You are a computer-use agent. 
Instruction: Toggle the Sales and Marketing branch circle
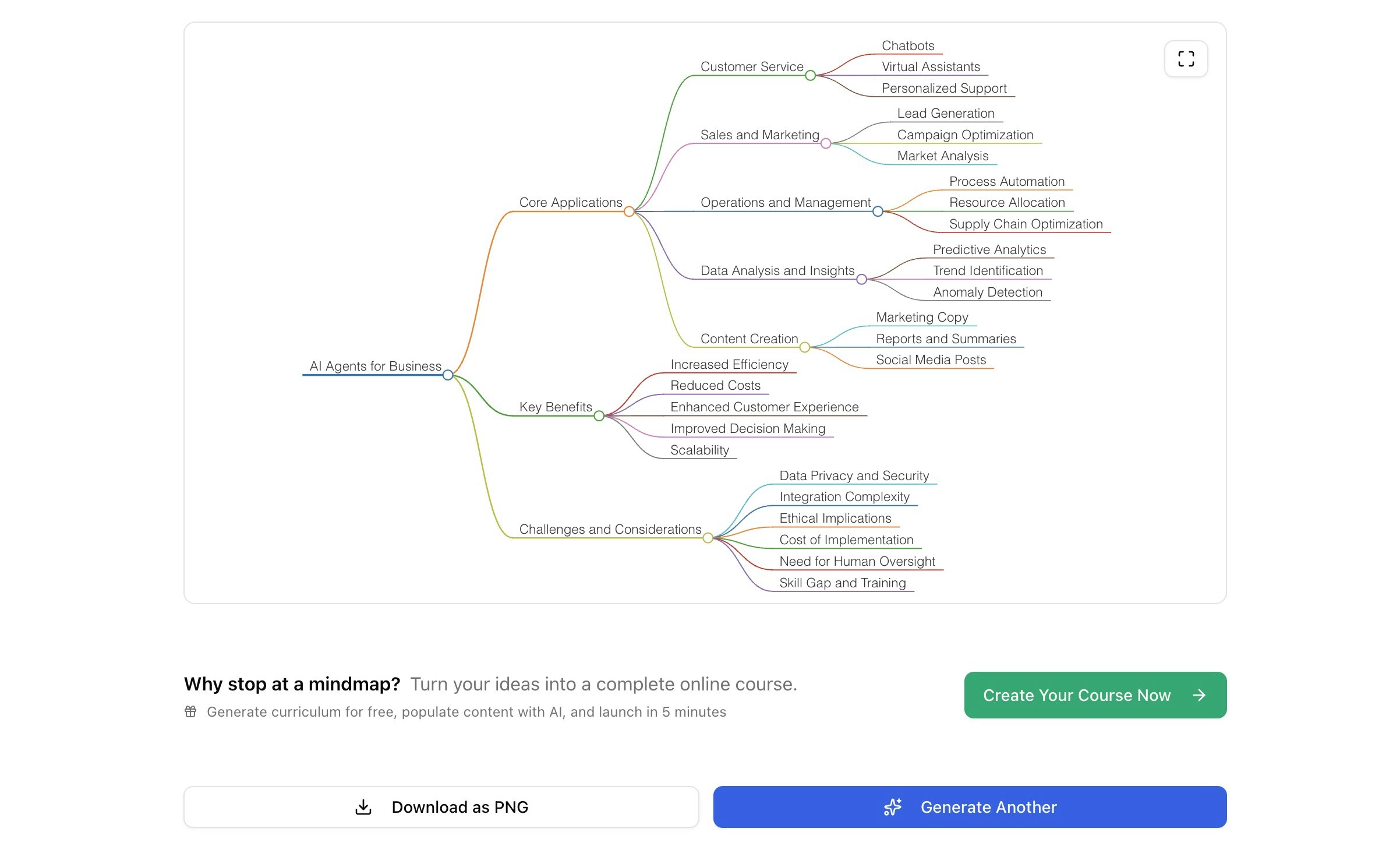tap(826, 144)
